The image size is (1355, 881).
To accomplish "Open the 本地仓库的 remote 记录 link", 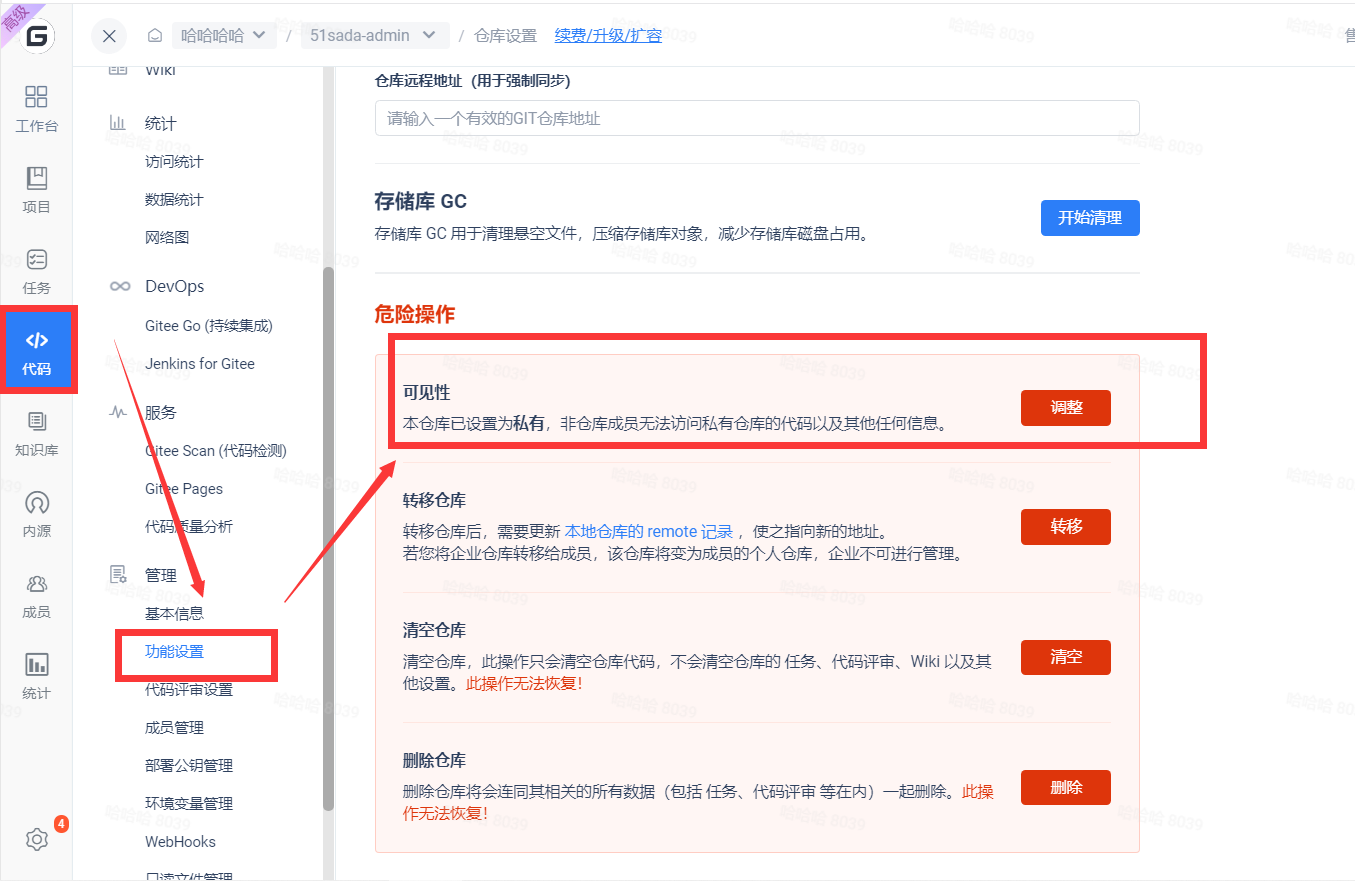I will pos(649,532).
